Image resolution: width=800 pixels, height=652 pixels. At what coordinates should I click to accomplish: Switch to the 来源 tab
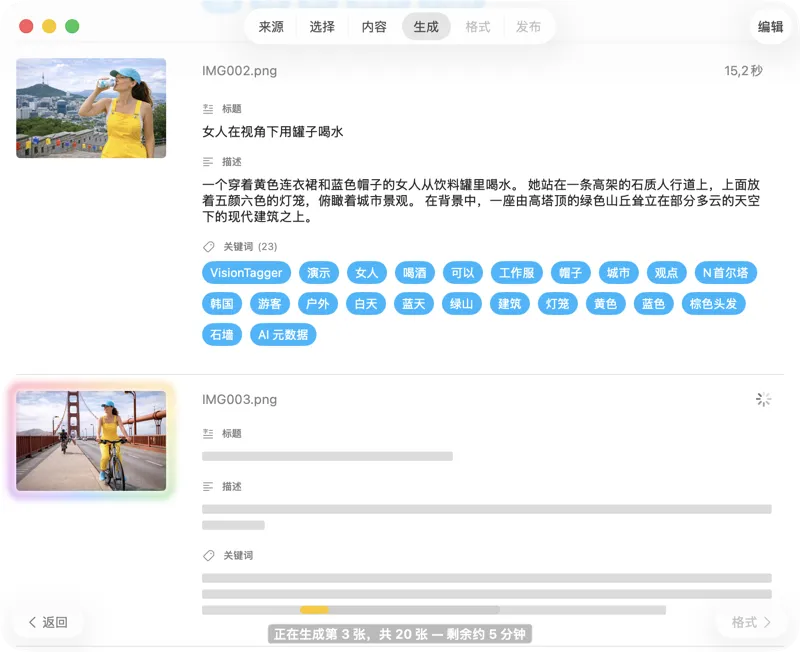pyautogui.click(x=271, y=26)
